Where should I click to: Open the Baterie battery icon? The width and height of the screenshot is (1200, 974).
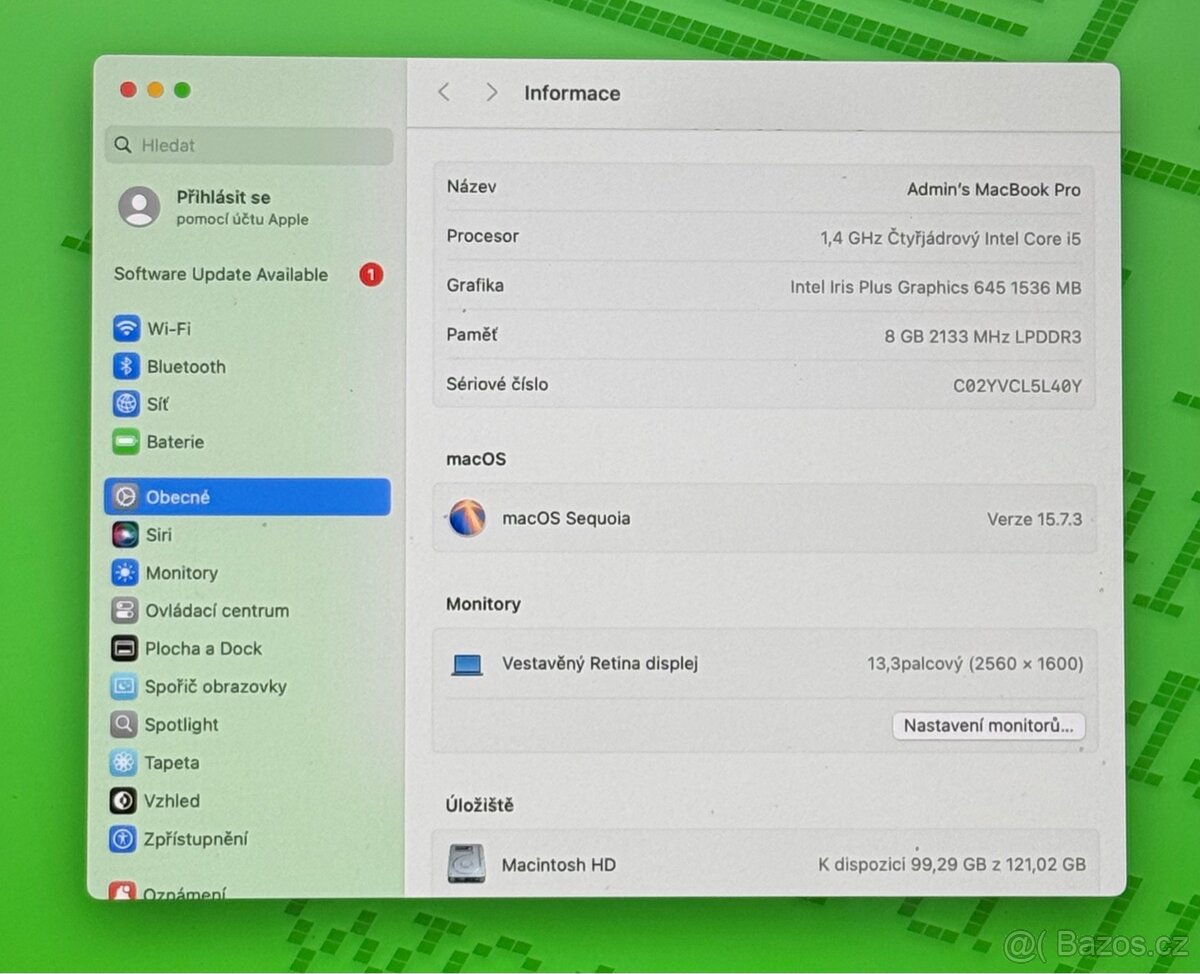pos(126,442)
